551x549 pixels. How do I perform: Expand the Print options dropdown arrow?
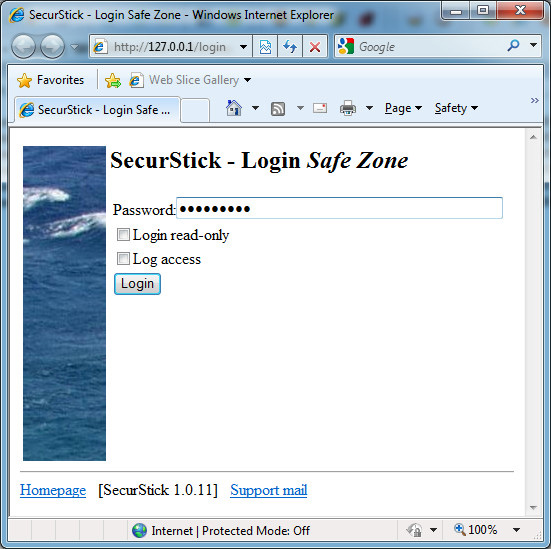369,108
